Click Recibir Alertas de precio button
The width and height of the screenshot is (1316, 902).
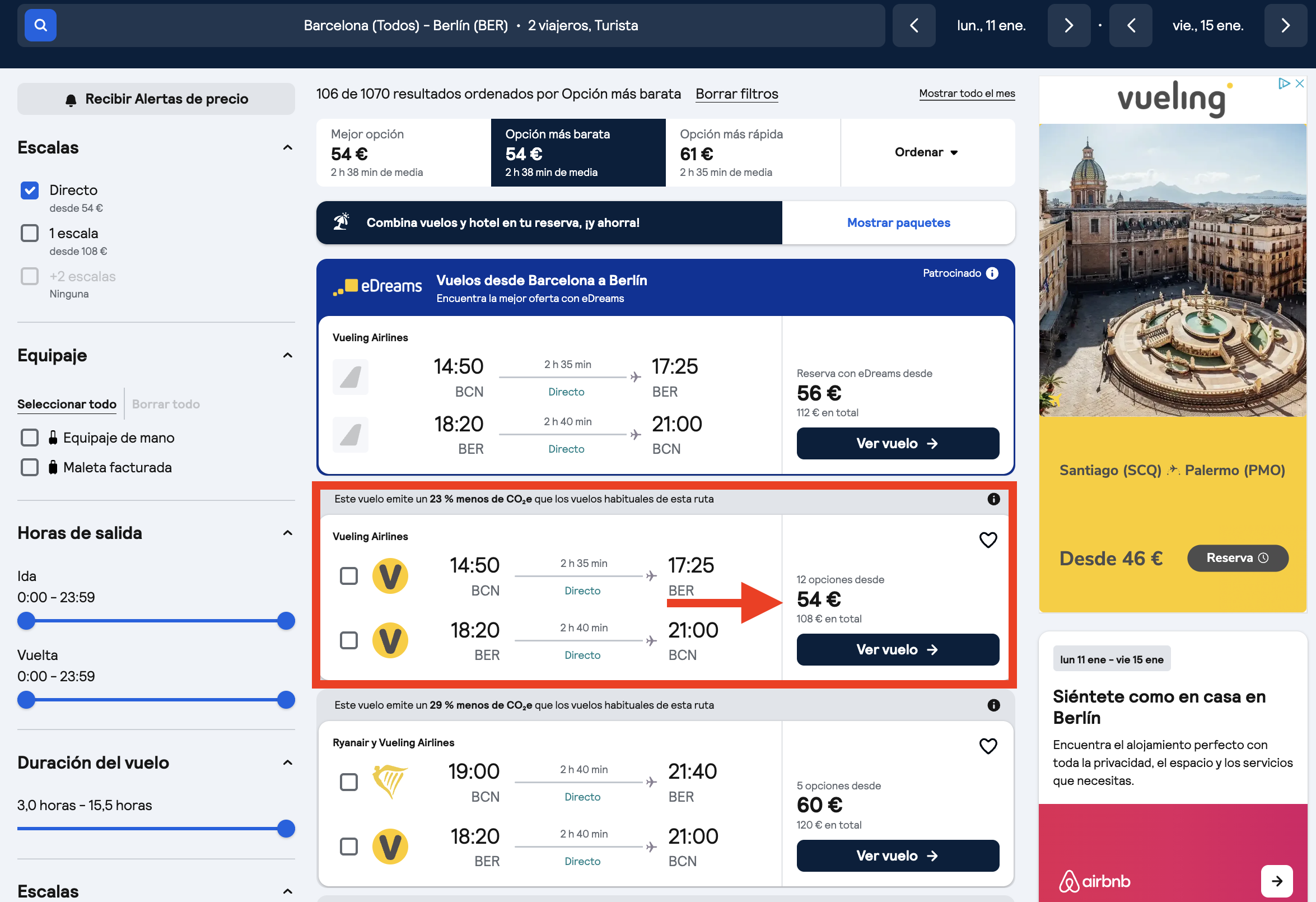click(x=156, y=99)
